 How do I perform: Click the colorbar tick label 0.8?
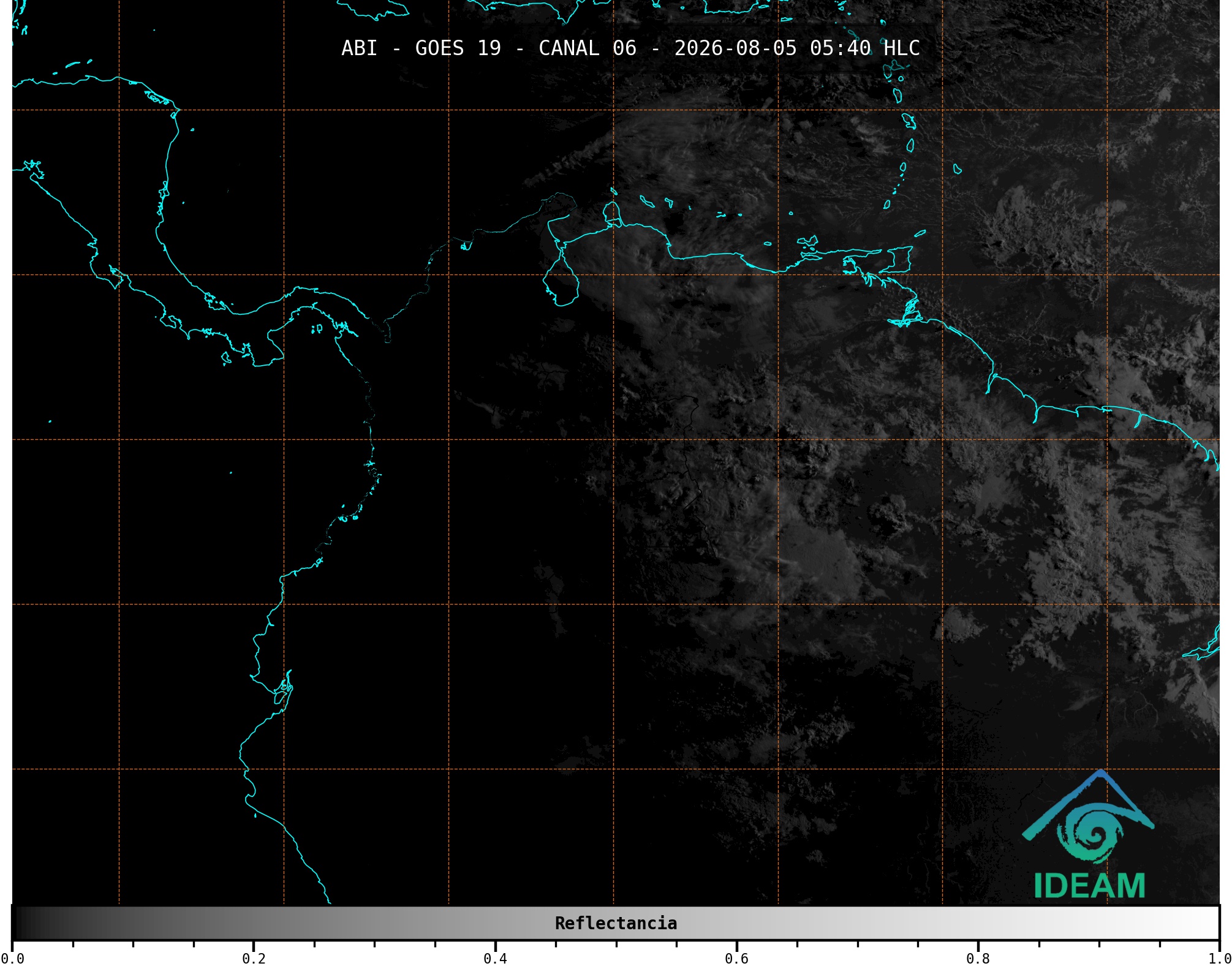click(x=978, y=959)
